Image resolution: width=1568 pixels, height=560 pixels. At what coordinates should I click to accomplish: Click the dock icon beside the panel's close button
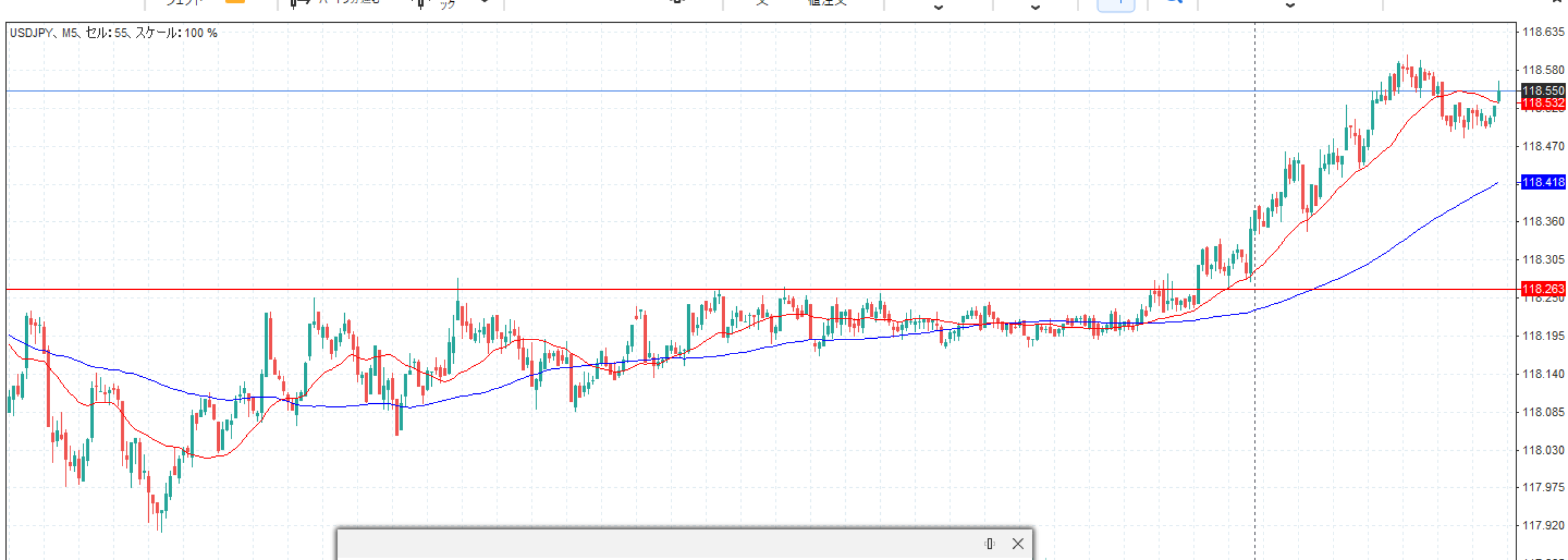pyautogui.click(x=989, y=543)
